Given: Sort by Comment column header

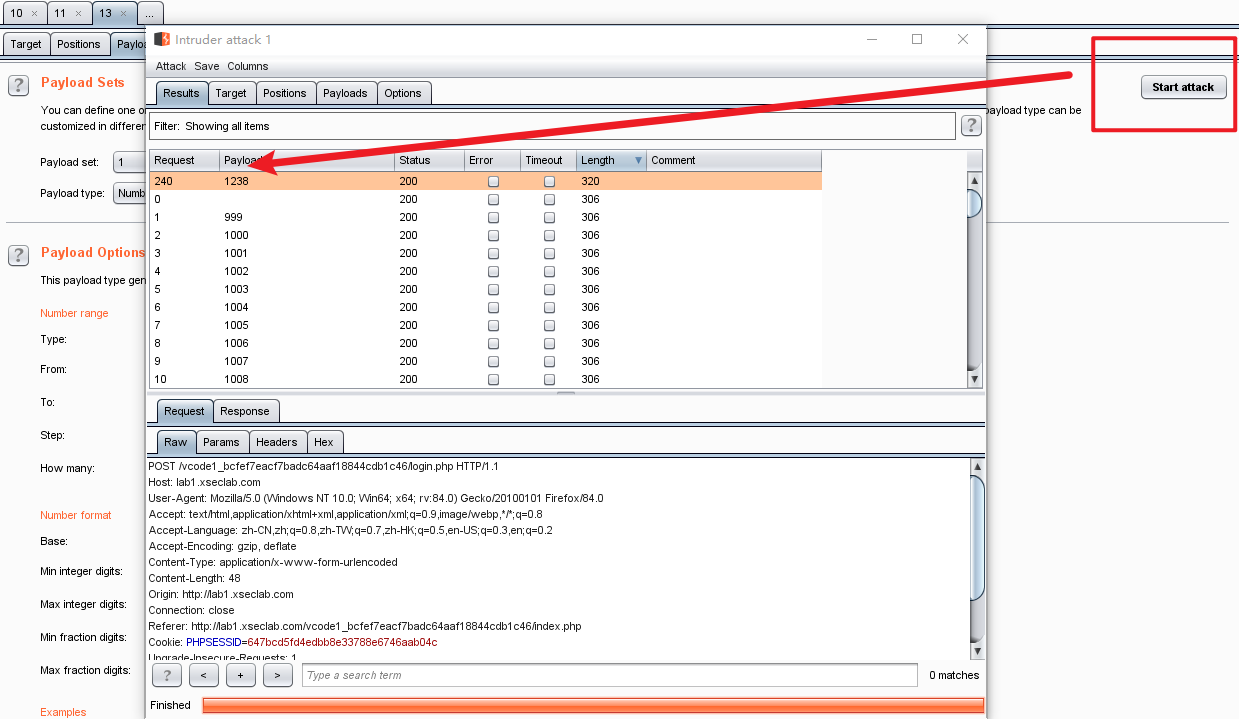Looking at the screenshot, I should click(734, 160).
